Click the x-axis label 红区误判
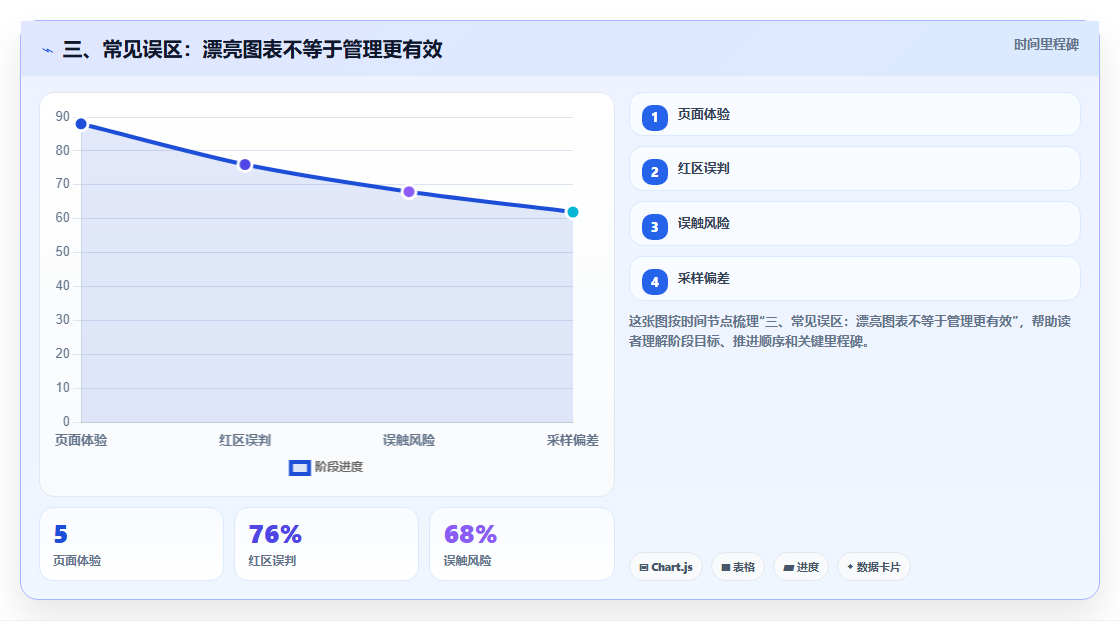 245,440
